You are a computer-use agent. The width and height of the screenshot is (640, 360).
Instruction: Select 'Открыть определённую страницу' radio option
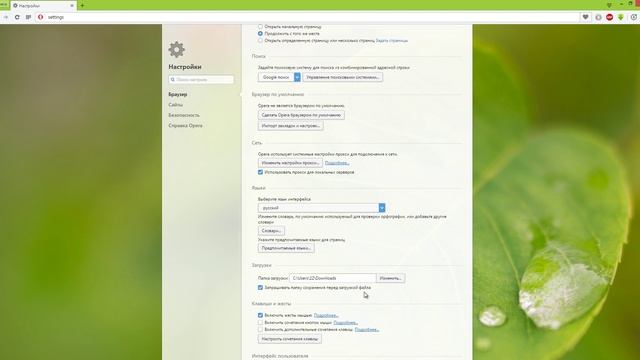pos(260,40)
